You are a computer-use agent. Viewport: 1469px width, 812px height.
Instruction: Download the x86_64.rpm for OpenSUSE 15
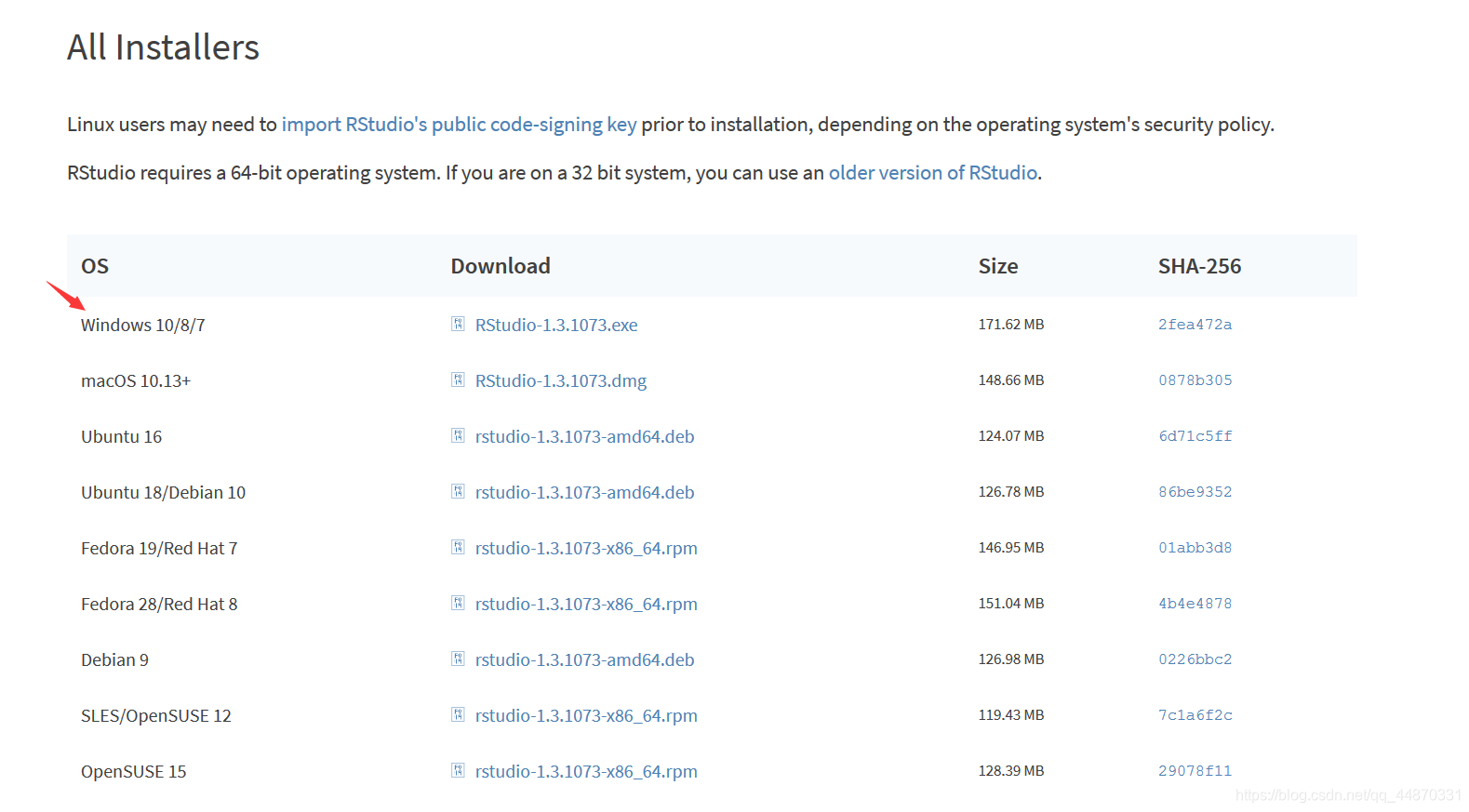586,771
